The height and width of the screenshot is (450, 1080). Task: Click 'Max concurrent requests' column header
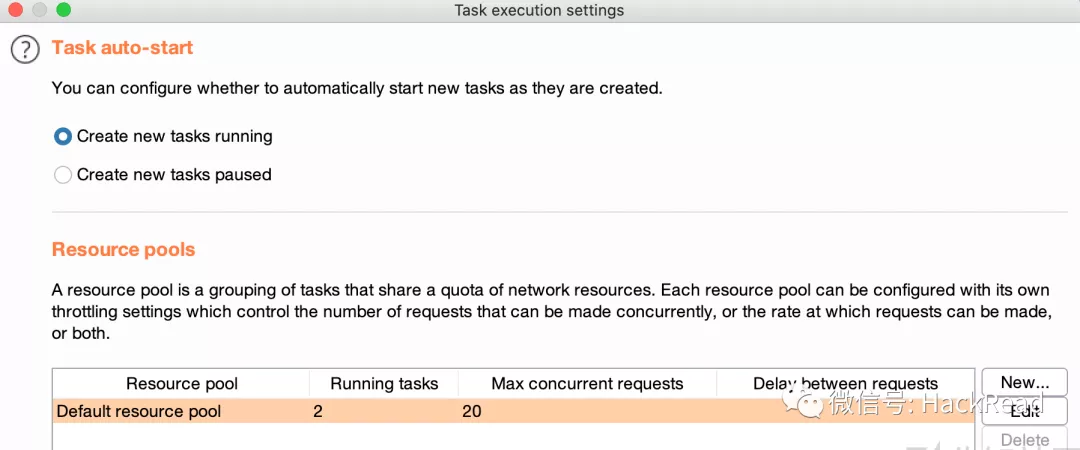tap(587, 384)
